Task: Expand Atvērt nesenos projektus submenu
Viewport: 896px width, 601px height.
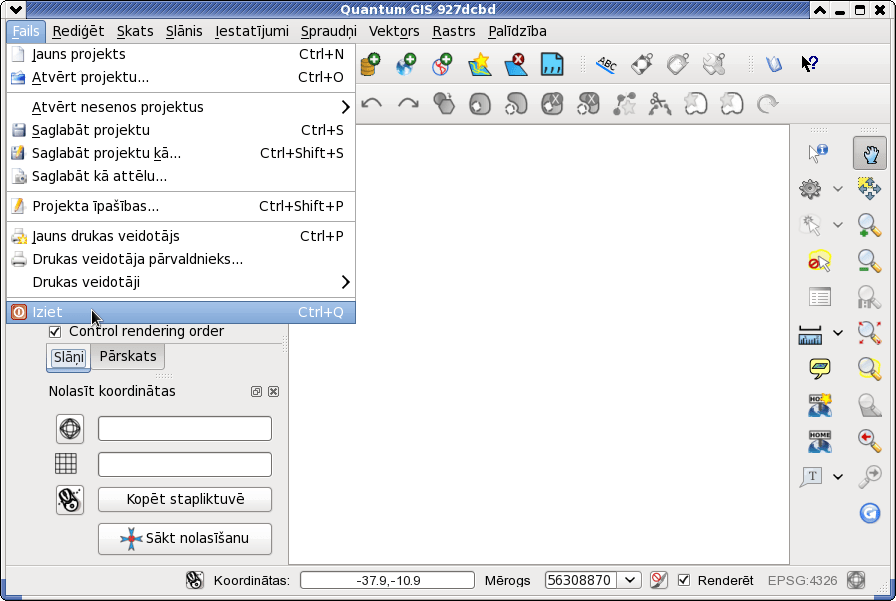Action: point(181,107)
